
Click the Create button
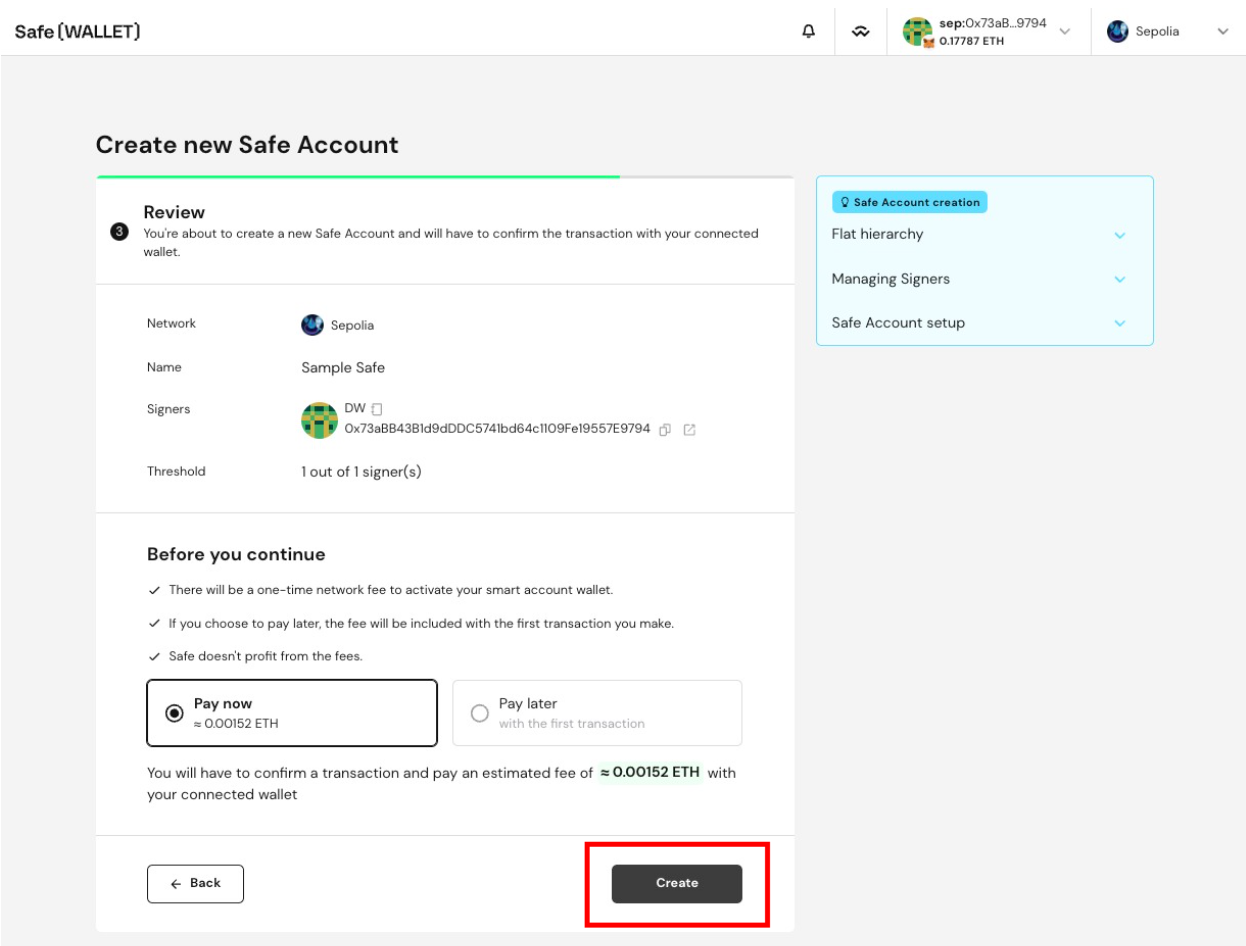click(677, 883)
